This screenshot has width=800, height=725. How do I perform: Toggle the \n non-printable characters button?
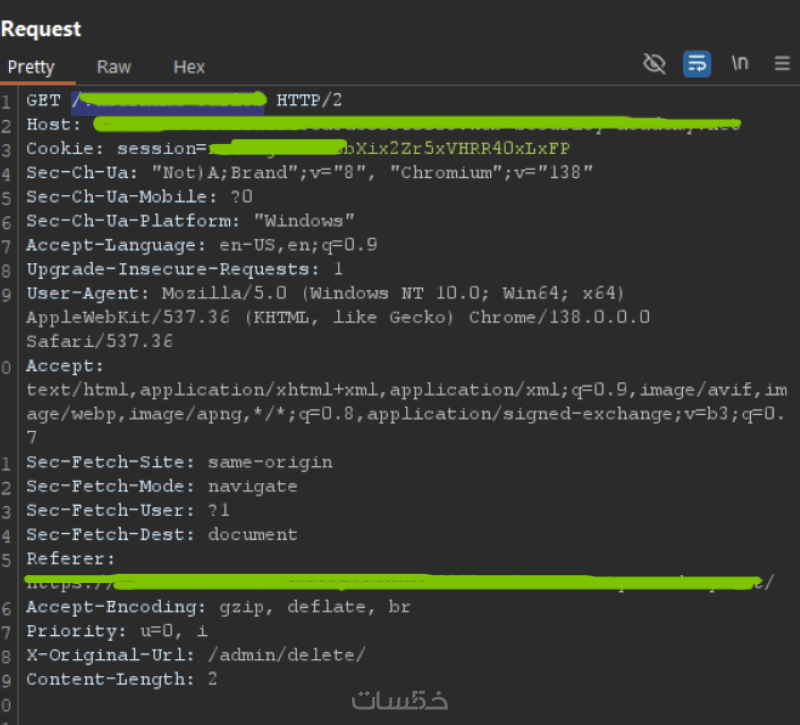pos(740,63)
